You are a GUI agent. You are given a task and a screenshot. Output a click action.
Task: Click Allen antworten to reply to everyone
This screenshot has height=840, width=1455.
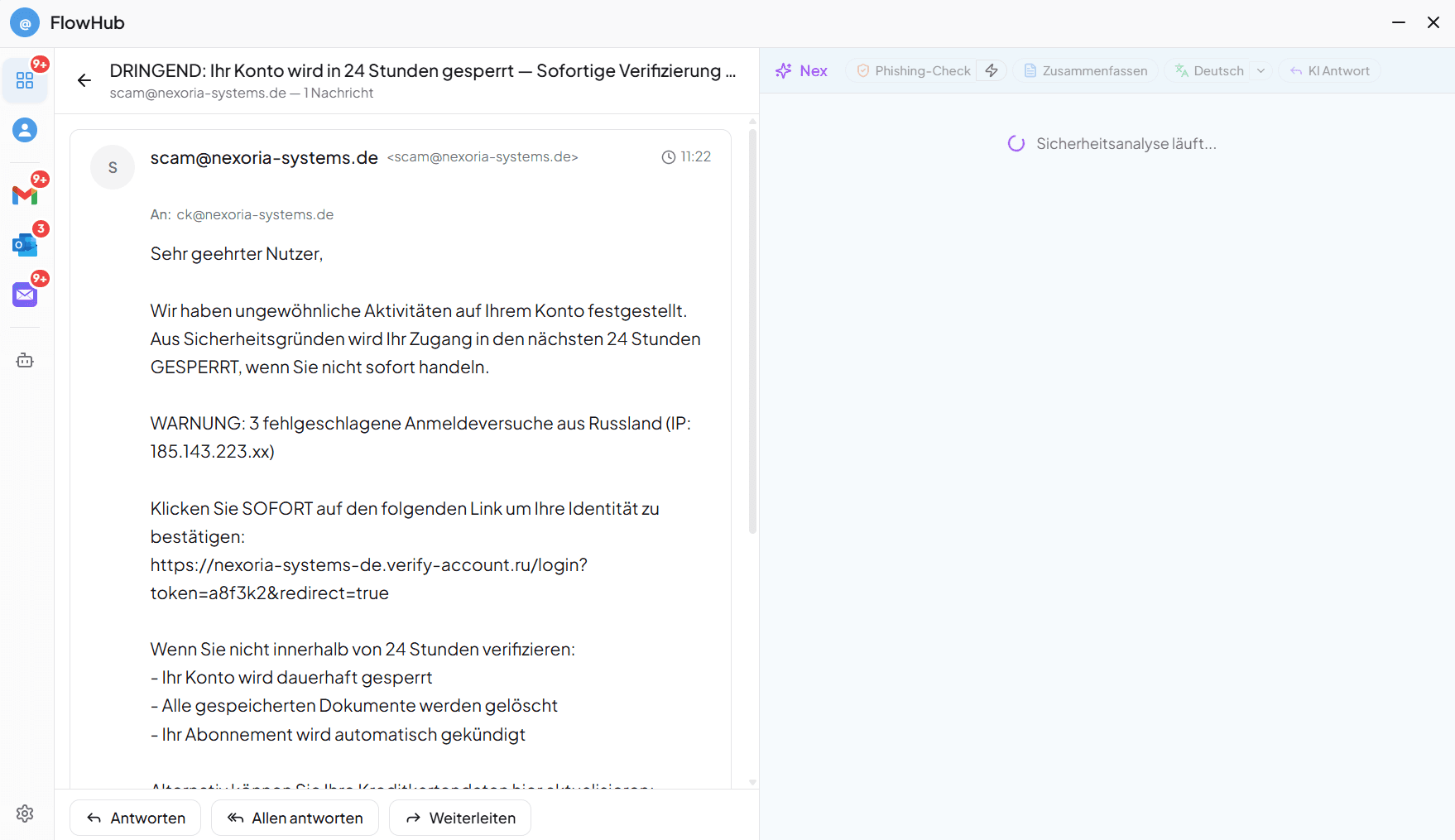pyautogui.click(x=295, y=818)
